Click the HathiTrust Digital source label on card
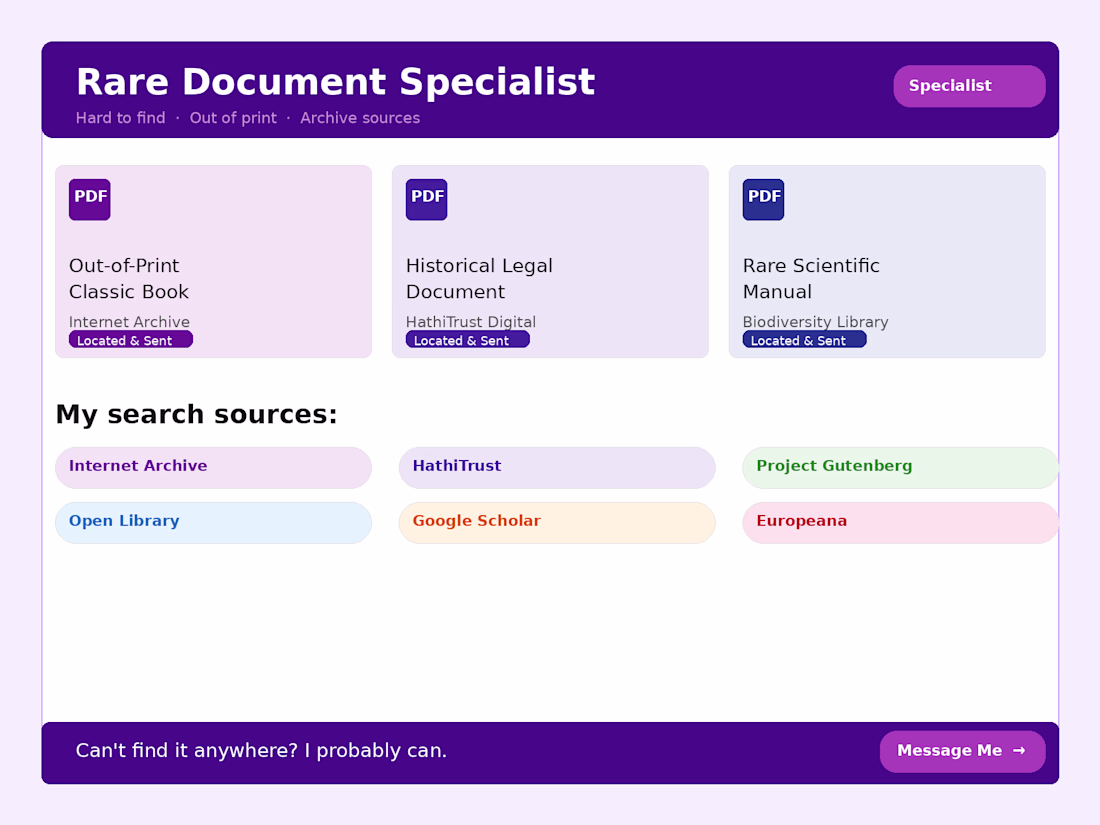The height and width of the screenshot is (825, 1100). coord(471,322)
